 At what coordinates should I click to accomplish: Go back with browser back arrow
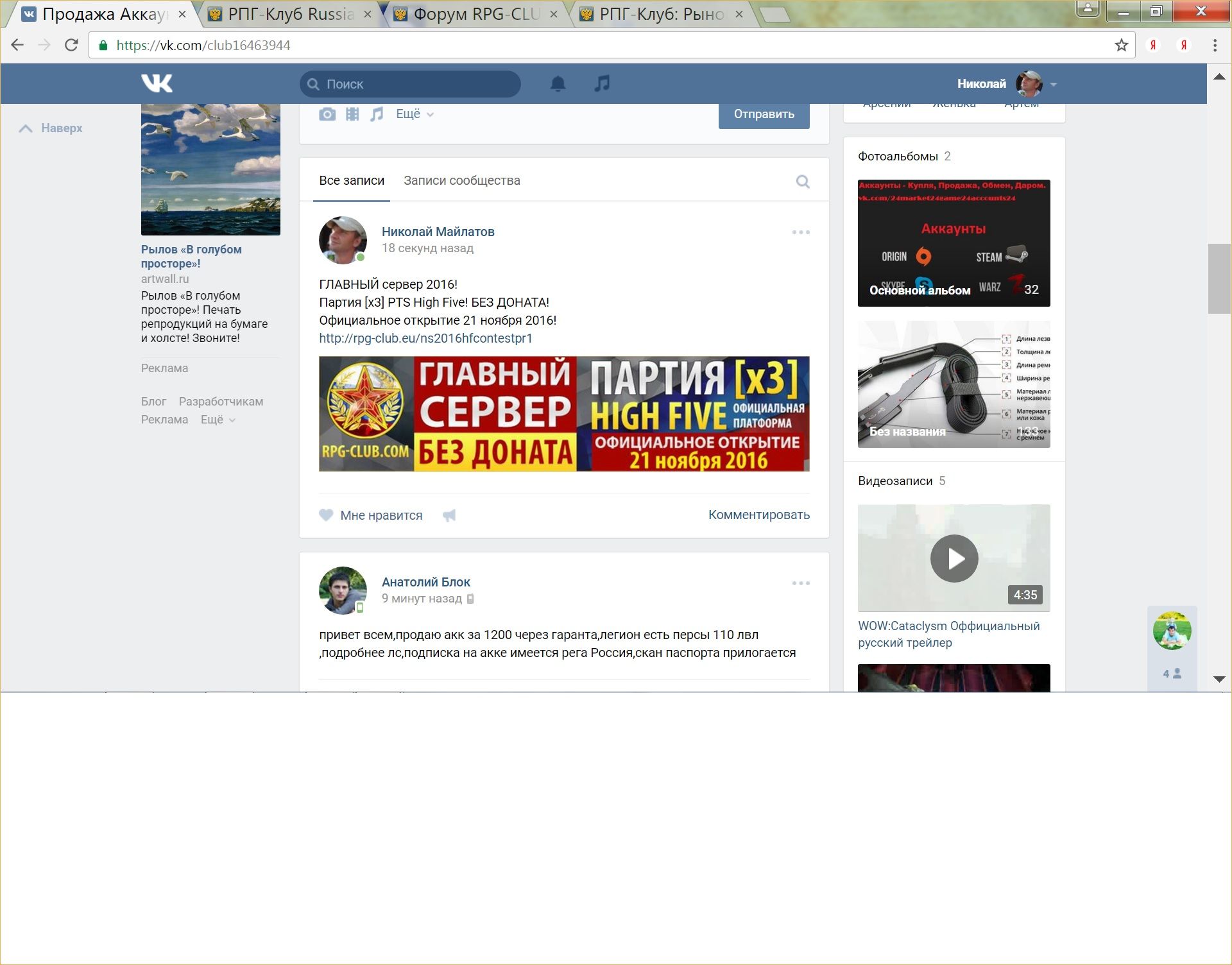pos(17,45)
